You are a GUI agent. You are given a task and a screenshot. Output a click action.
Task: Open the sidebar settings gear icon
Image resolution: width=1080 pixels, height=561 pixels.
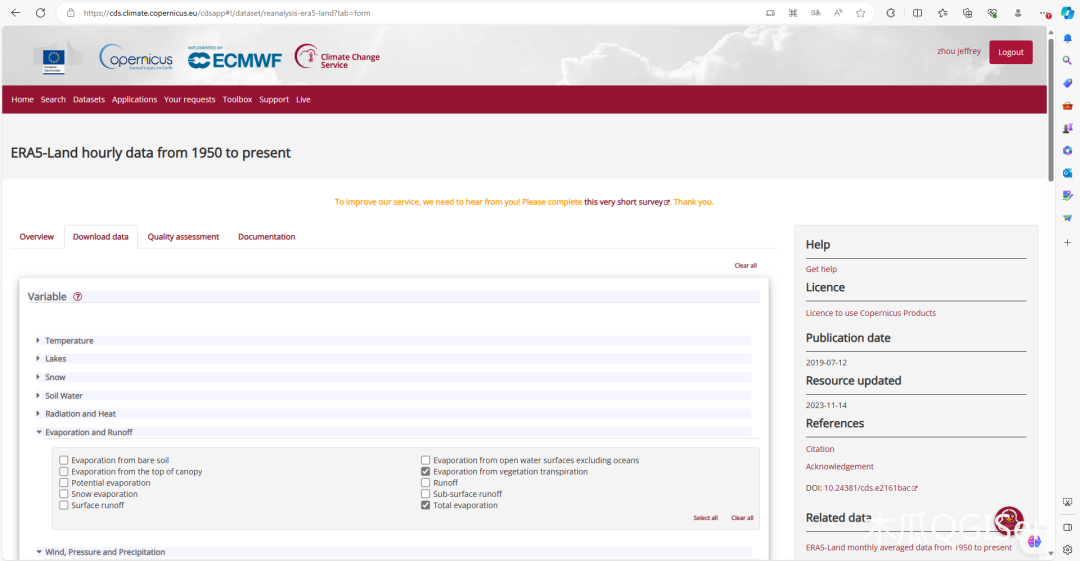coord(1068,549)
